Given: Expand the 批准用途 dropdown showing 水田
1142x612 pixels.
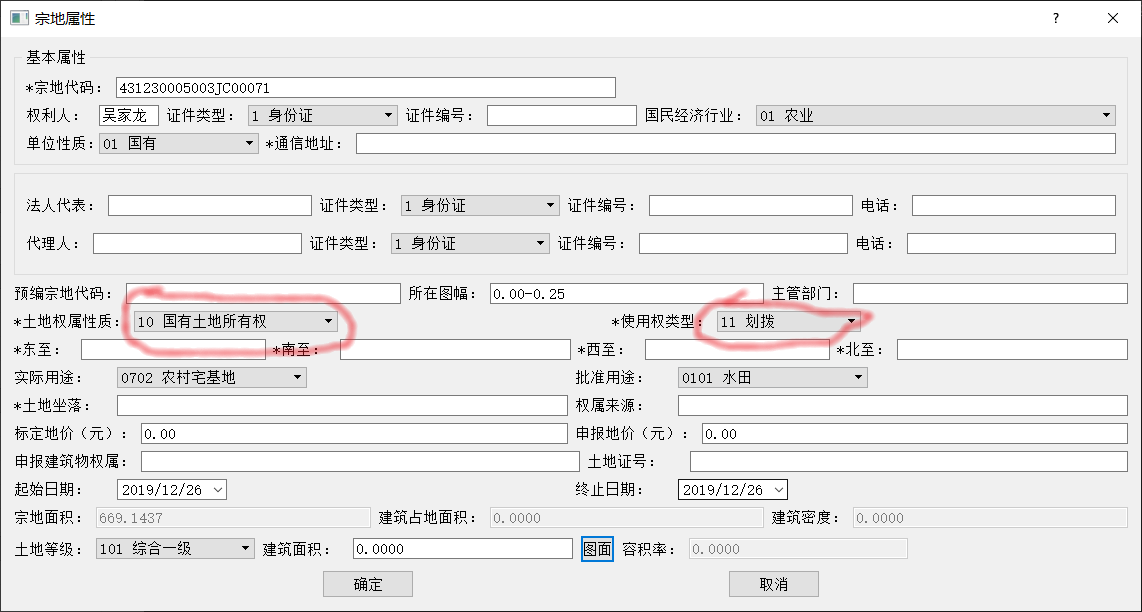Looking at the screenshot, I should pyautogui.click(x=772, y=377).
